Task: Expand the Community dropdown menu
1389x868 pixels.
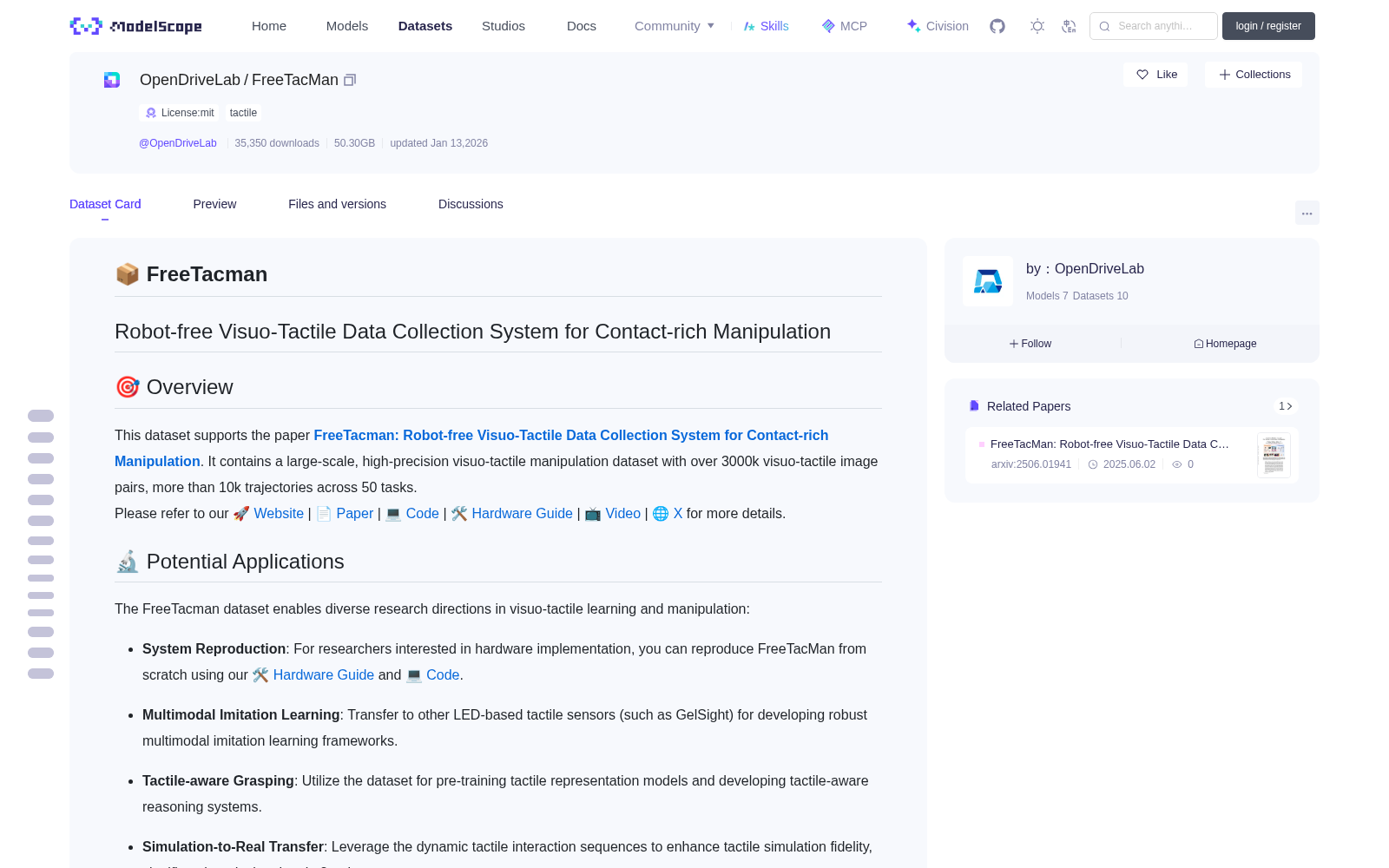Action: coord(675,26)
